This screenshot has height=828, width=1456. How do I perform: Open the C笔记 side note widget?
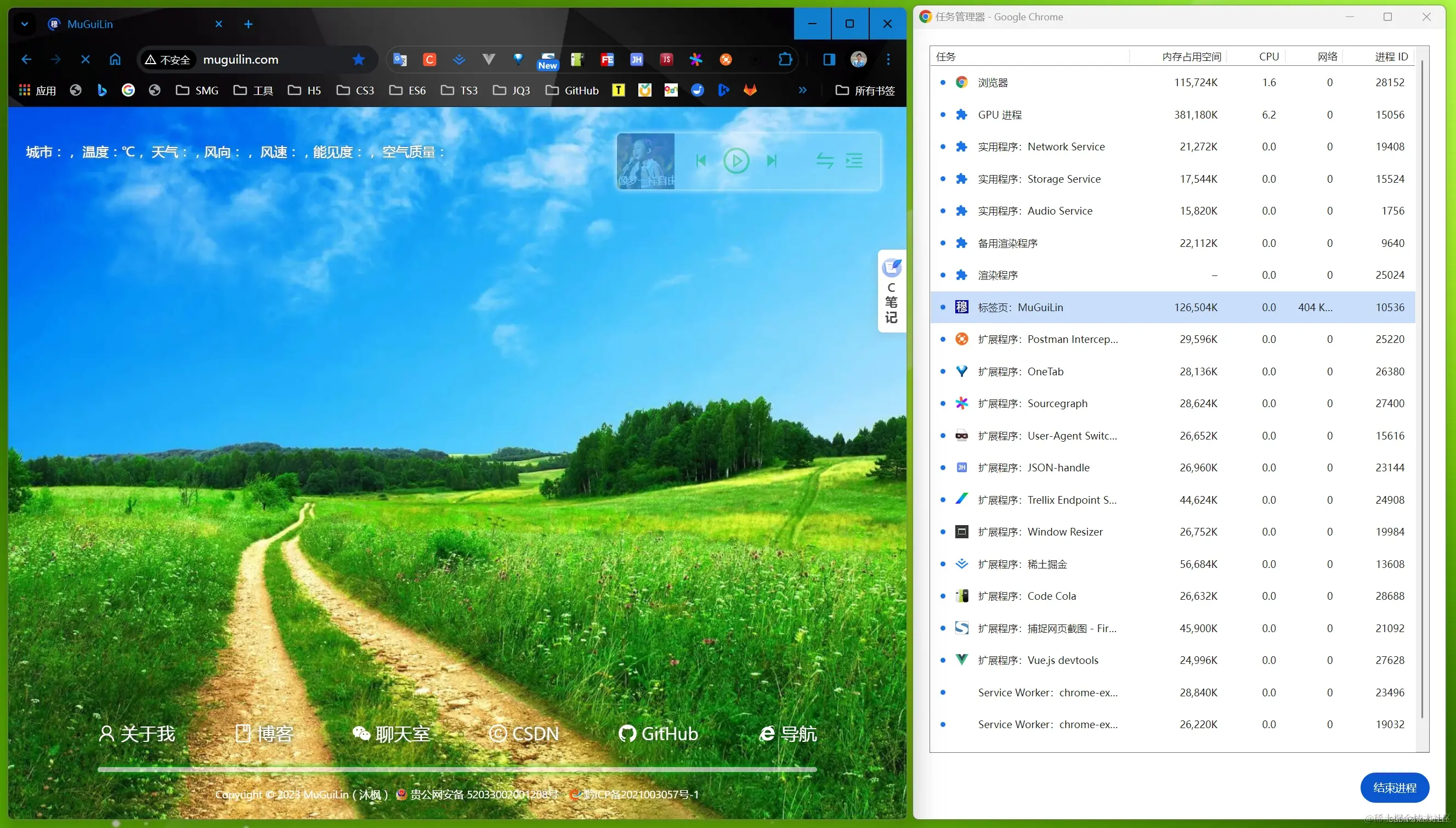tap(891, 291)
